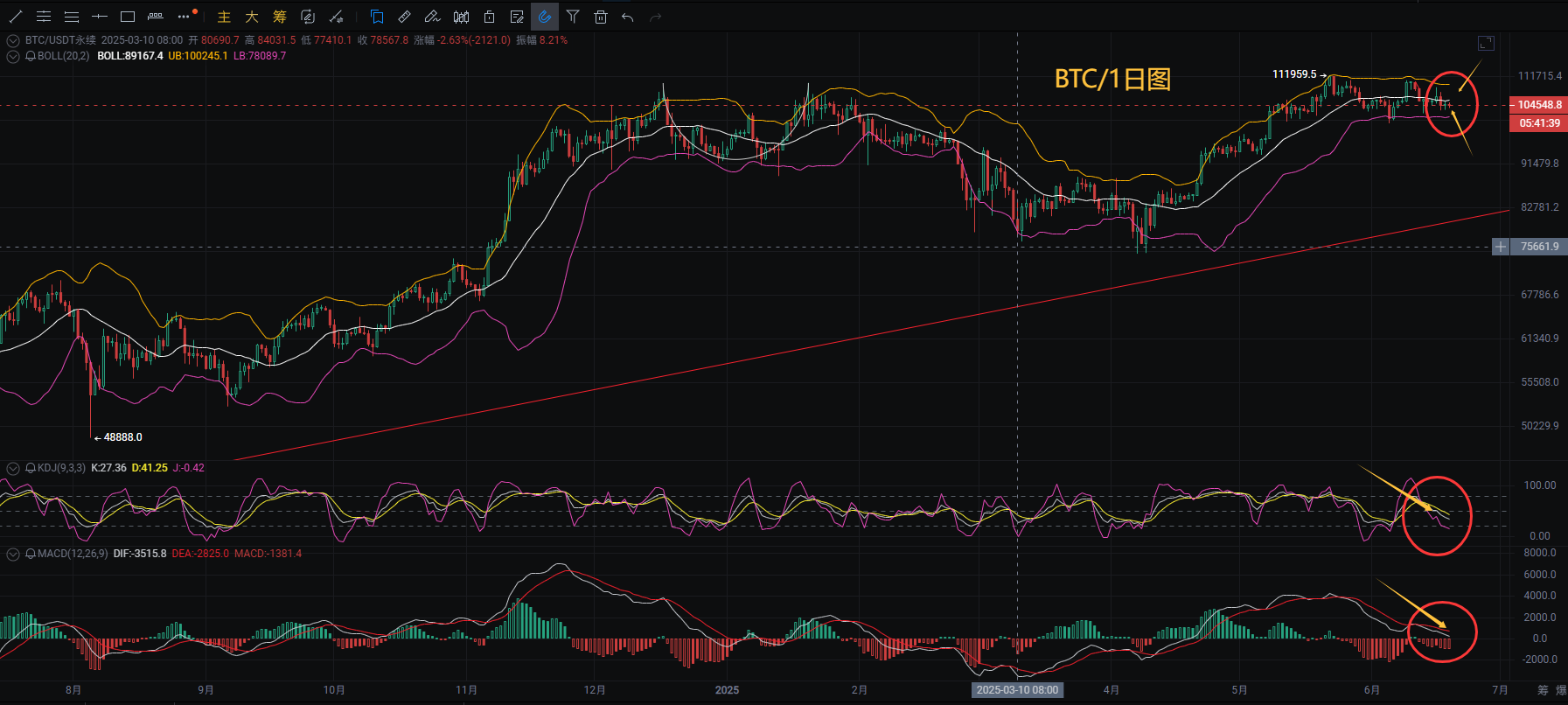Select the freehand pen tool

(x=432, y=17)
